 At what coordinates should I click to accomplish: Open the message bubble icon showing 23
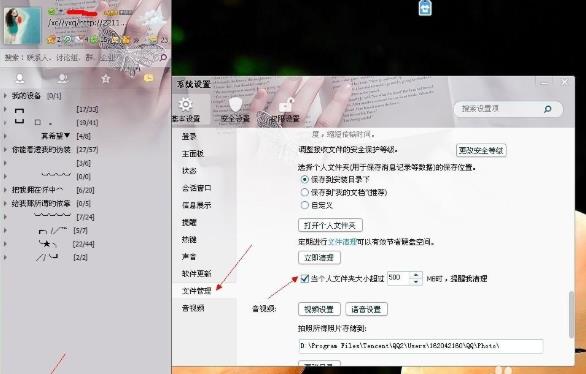[x=153, y=39]
